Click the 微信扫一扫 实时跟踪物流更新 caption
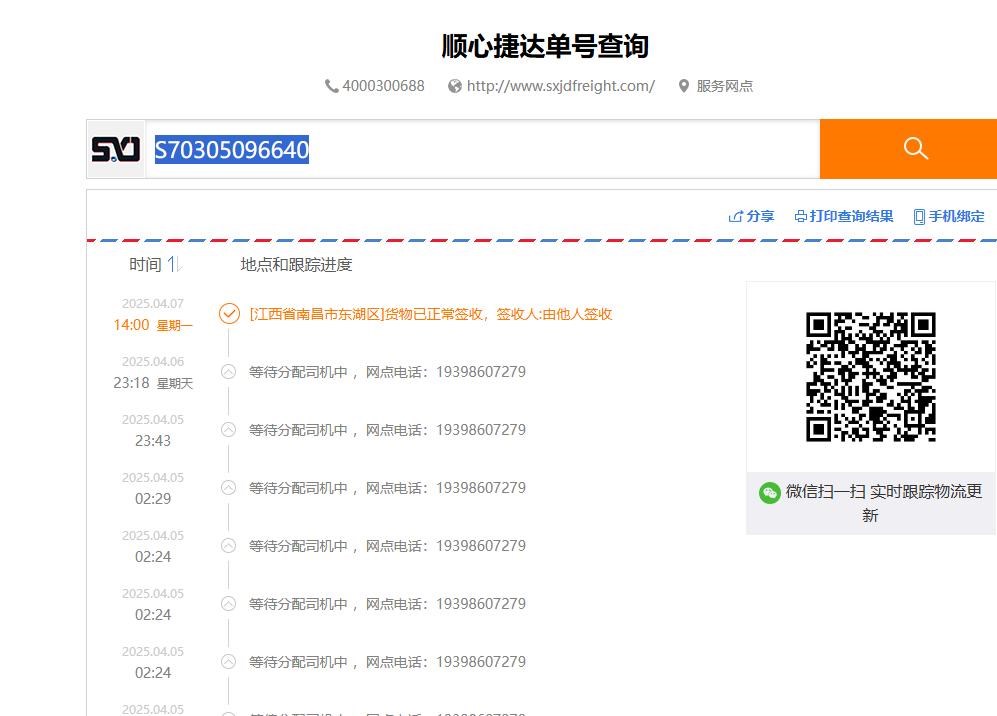 (x=884, y=503)
